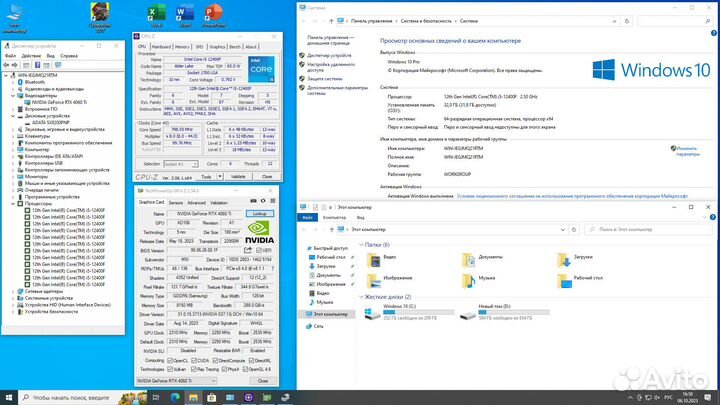The width and height of the screenshot is (720, 405).
Task: Click back arrow in Device Manager toolbar
Action: coord(7,65)
